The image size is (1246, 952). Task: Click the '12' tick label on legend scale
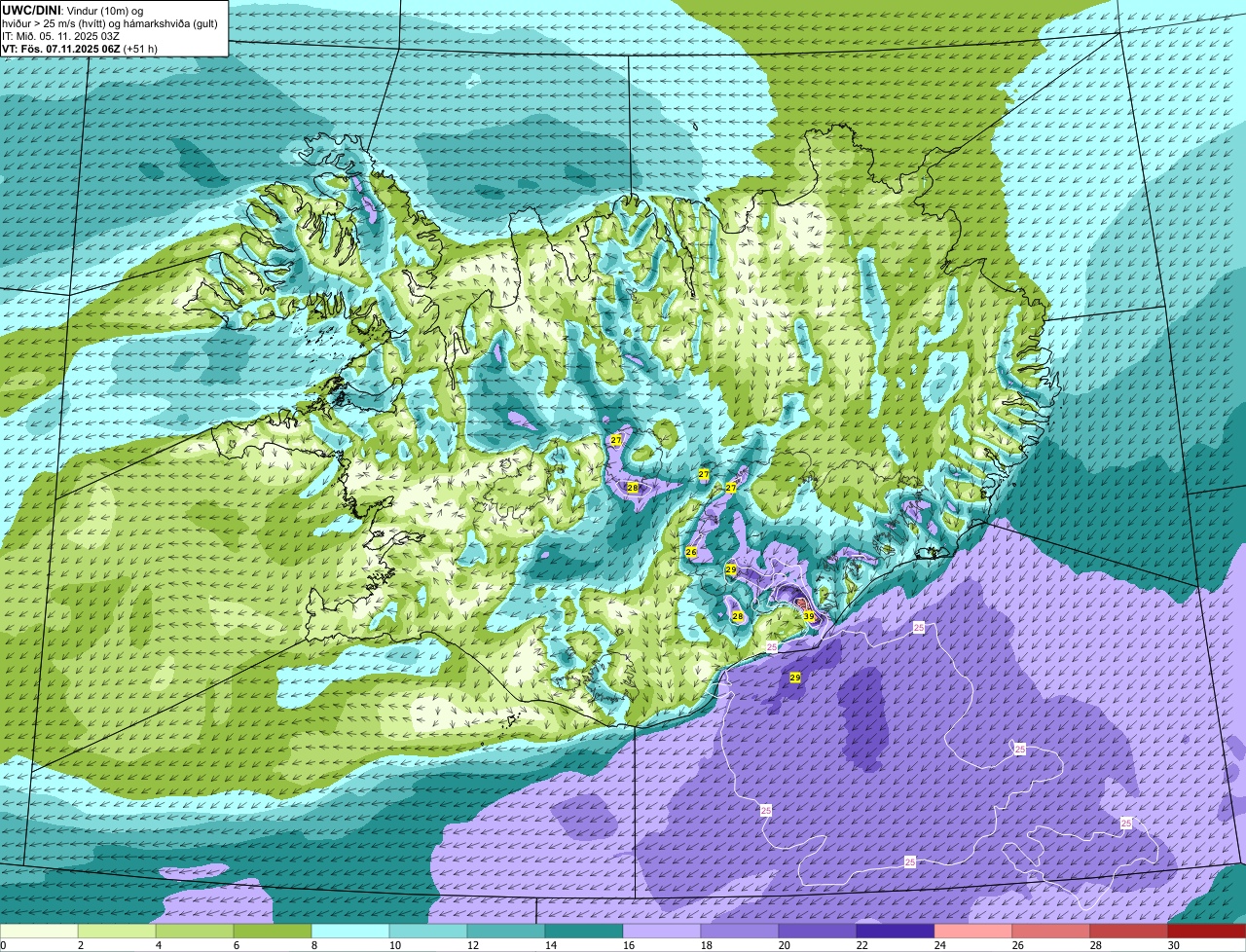[x=473, y=945]
